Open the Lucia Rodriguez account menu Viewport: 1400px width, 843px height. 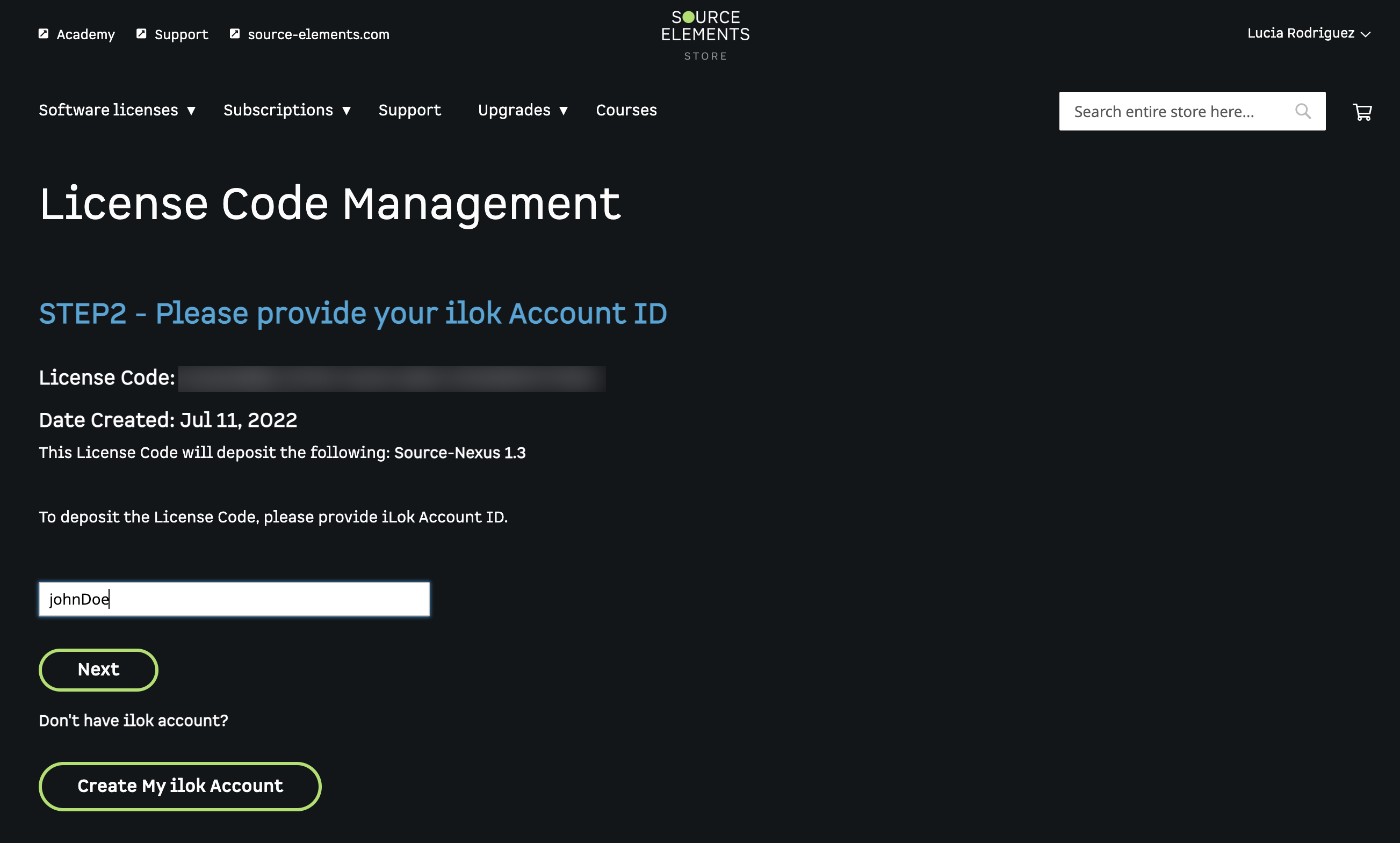[x=1308, y=33]
